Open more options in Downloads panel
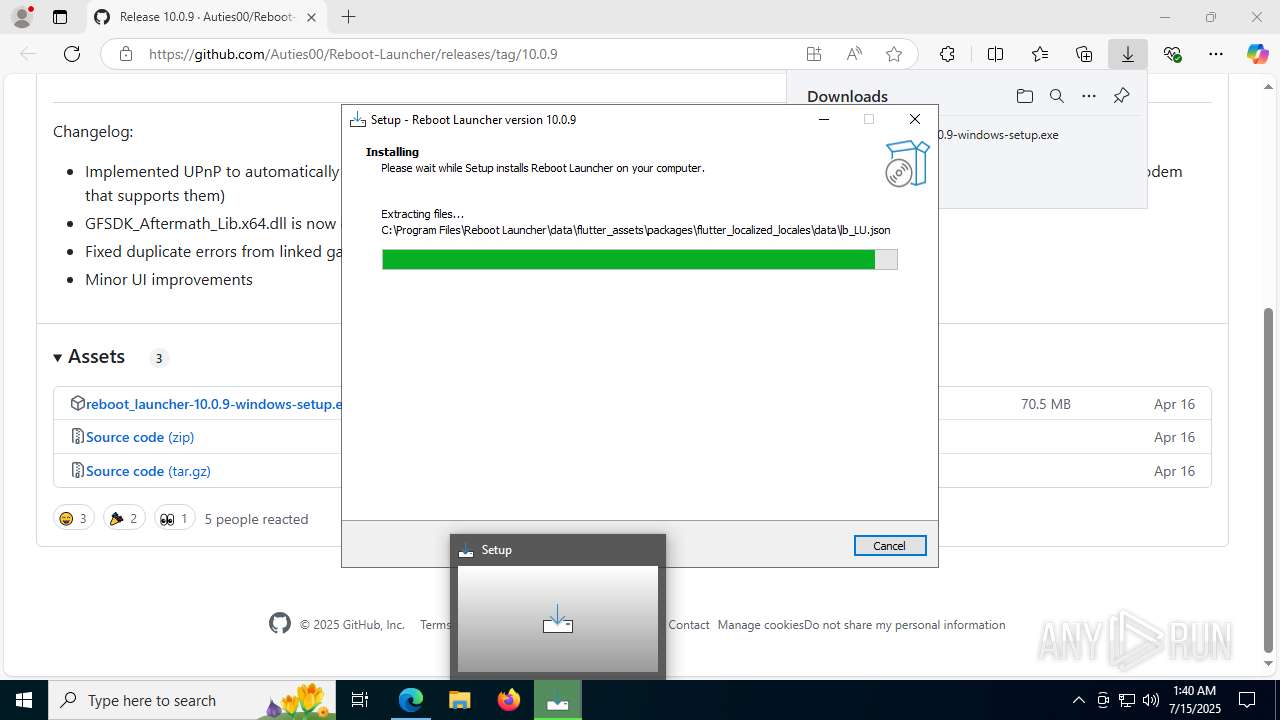 pyautogui.click(x=1089, y=96)
